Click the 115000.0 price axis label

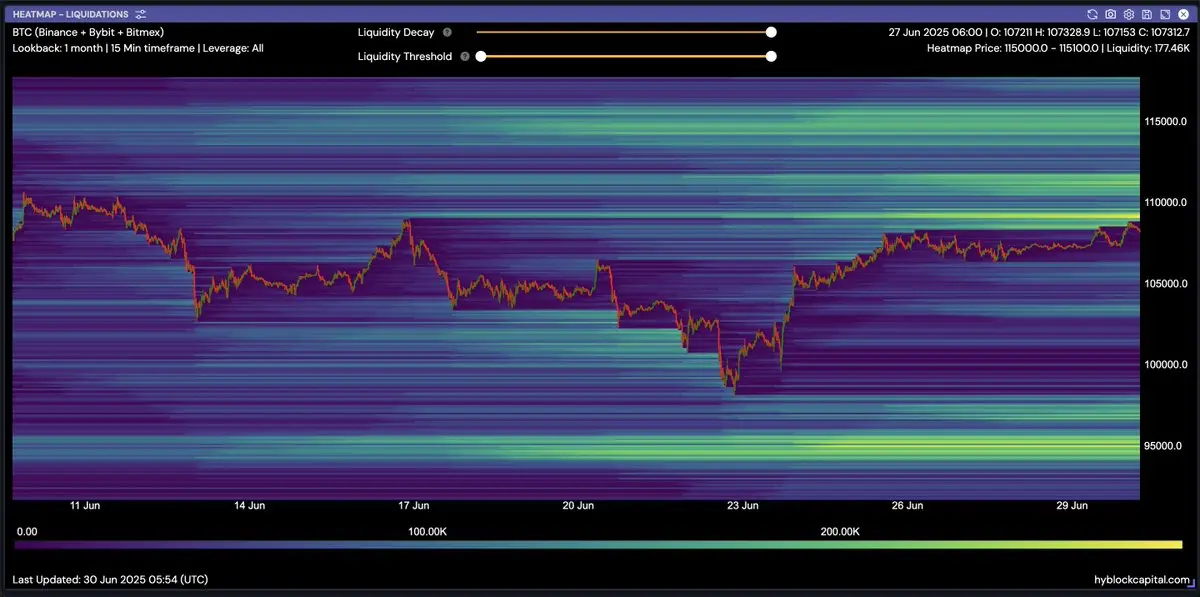point(1167,121)
